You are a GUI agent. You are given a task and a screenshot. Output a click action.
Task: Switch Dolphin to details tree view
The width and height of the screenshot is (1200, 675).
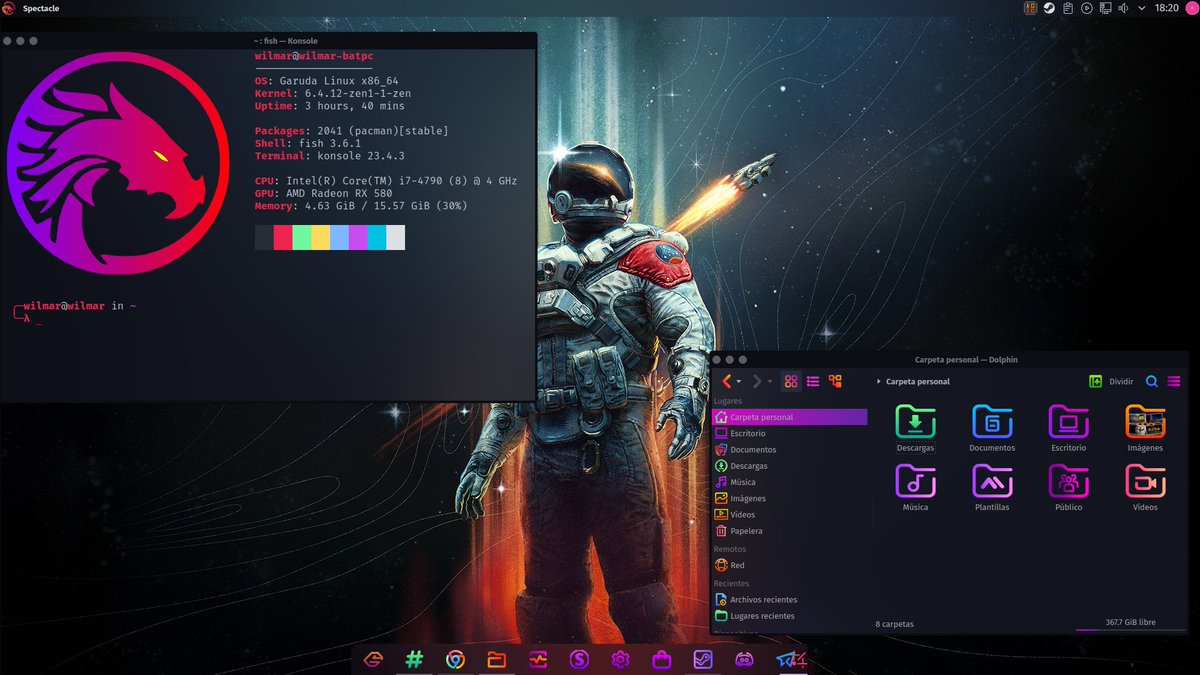(835, 381)
